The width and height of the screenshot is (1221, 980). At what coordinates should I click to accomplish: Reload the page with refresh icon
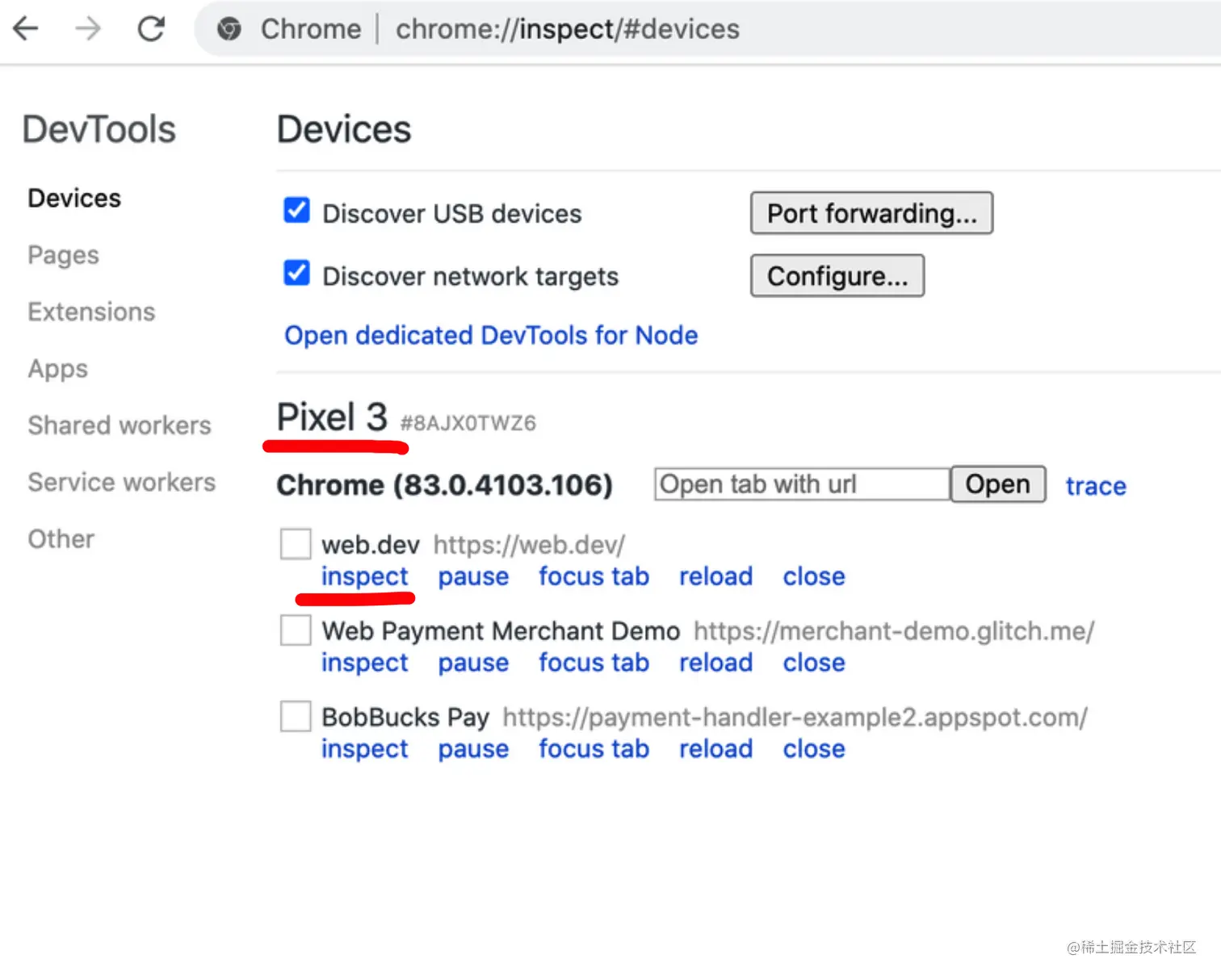click(x=151, y=29)
